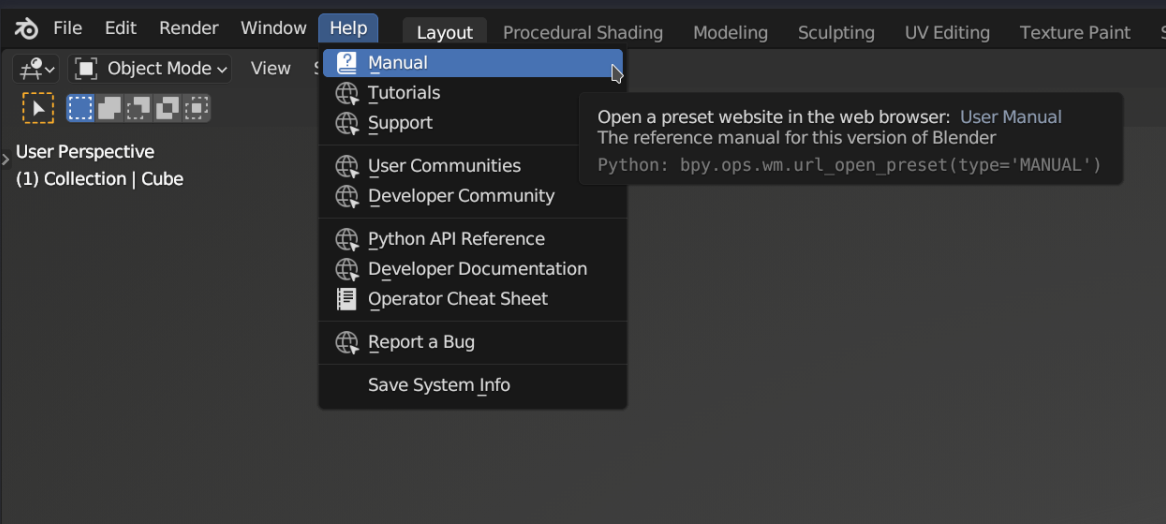Enable Extend Existing Selection mode

coord(109,107)
